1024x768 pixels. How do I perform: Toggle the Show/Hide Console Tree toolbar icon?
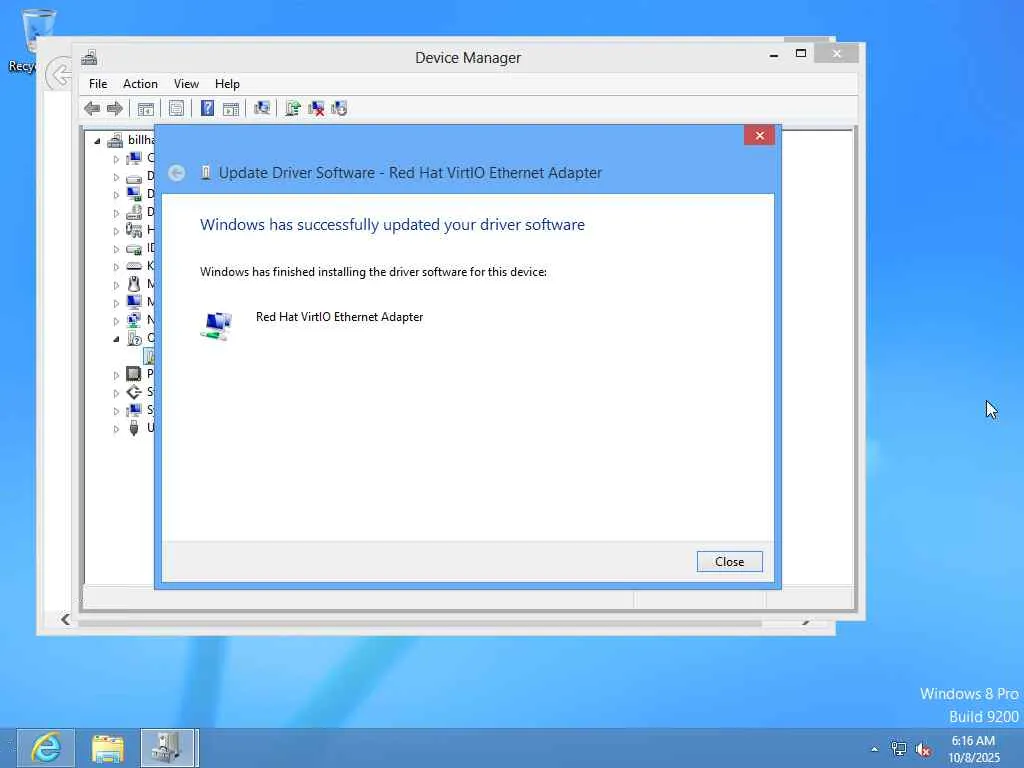coord(146,108)
